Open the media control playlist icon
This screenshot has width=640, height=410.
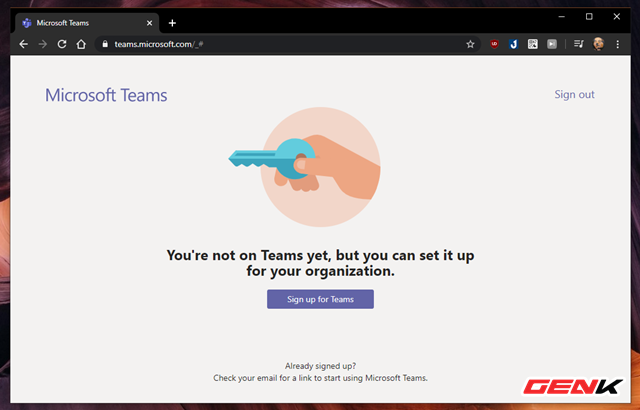click(578, 44)
